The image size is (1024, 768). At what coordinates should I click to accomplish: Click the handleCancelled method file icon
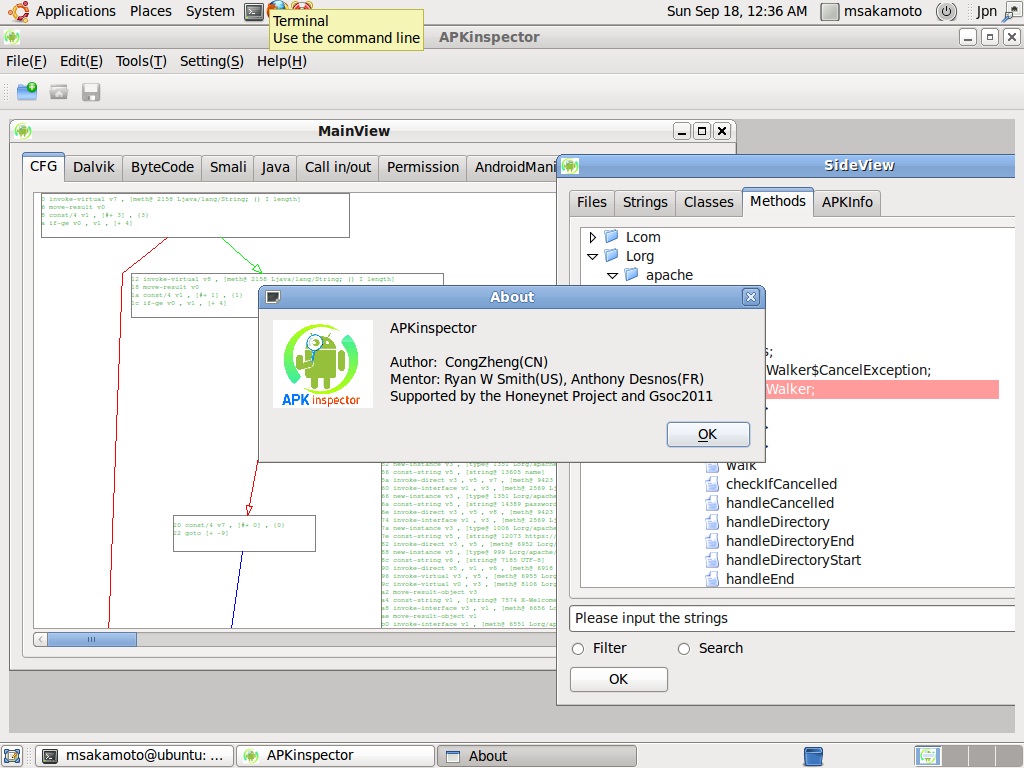click(712, 503)
